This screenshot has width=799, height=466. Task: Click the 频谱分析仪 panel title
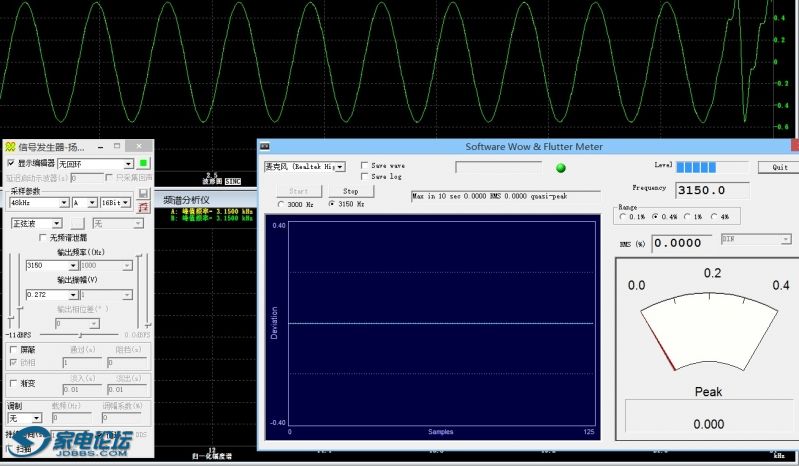[x=187, y=200]
